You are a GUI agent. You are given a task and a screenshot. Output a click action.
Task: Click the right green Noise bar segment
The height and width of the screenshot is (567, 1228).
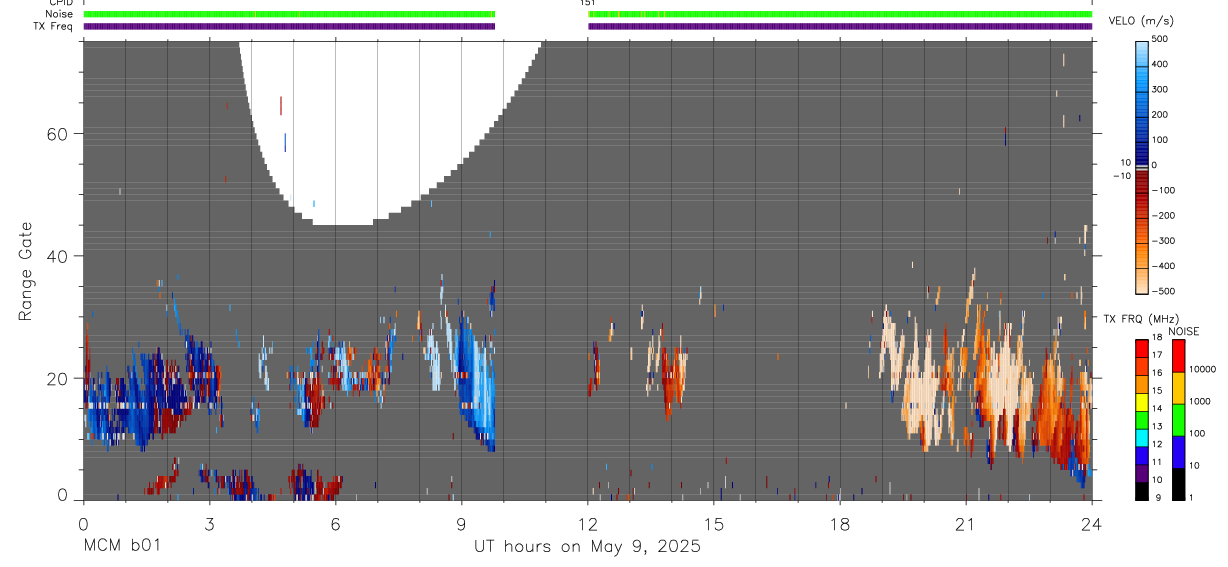(x=840, y=14)
